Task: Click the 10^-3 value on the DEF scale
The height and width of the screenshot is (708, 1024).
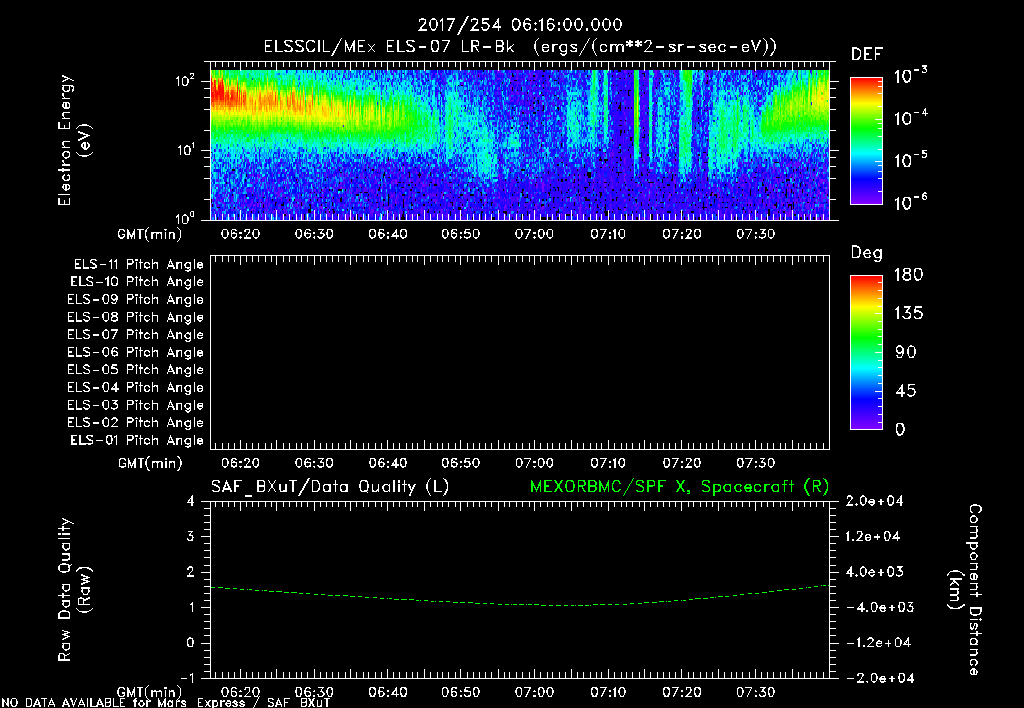Action: 910,76
